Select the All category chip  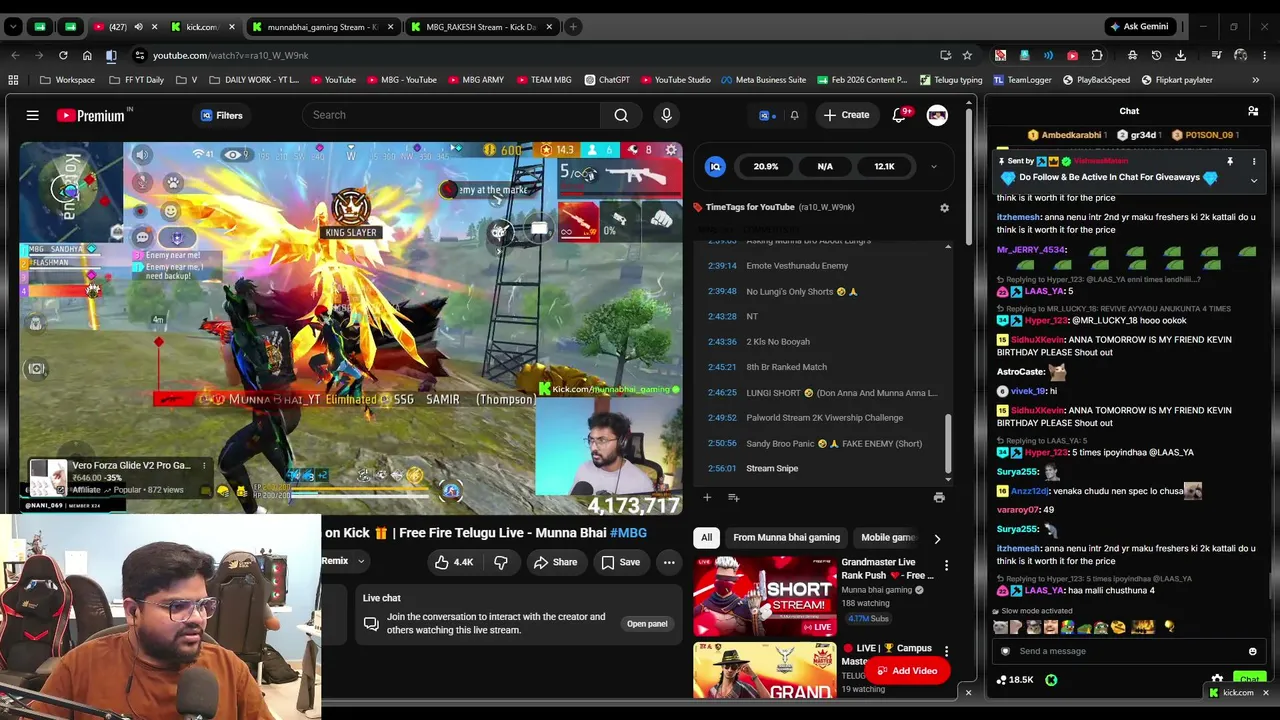[706, 538]
